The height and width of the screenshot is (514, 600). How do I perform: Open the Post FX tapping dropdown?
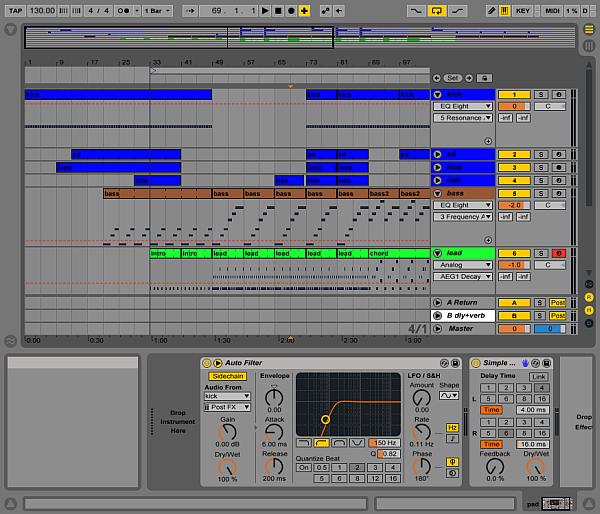[227, 407]
